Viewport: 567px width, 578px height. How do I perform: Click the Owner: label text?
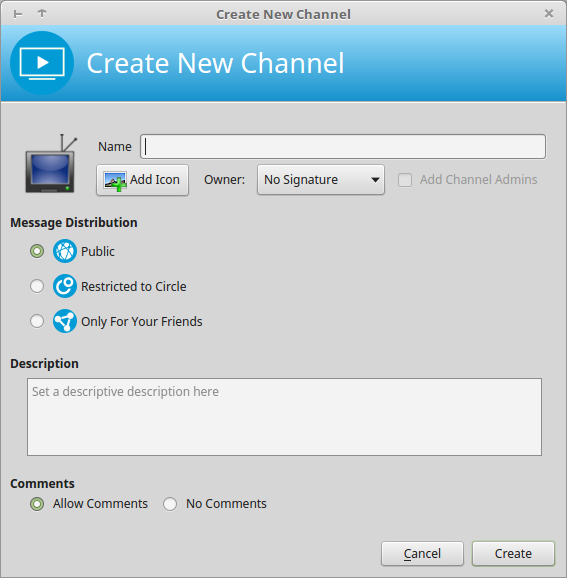click(x=225, y=180)
